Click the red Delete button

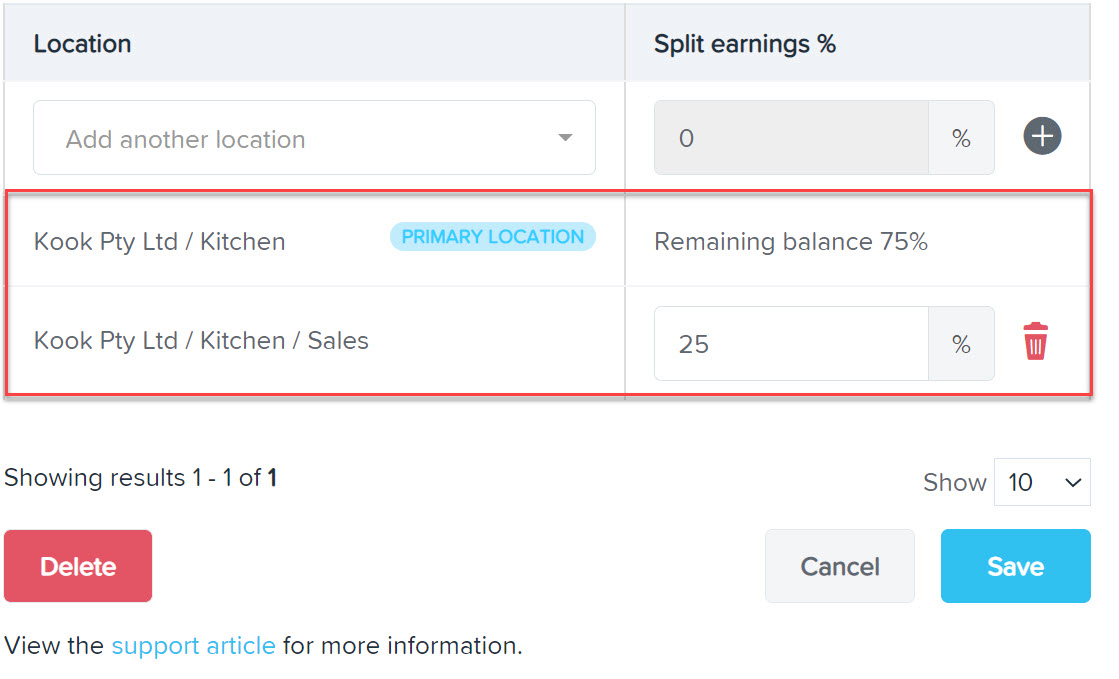pos(78,566)
